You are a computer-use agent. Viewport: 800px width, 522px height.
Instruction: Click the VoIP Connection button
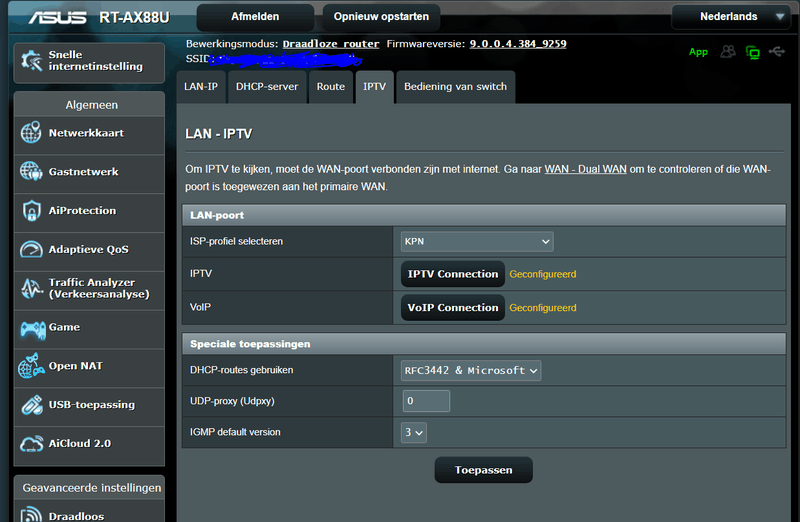pyautogui.click(x=453, y=308)
